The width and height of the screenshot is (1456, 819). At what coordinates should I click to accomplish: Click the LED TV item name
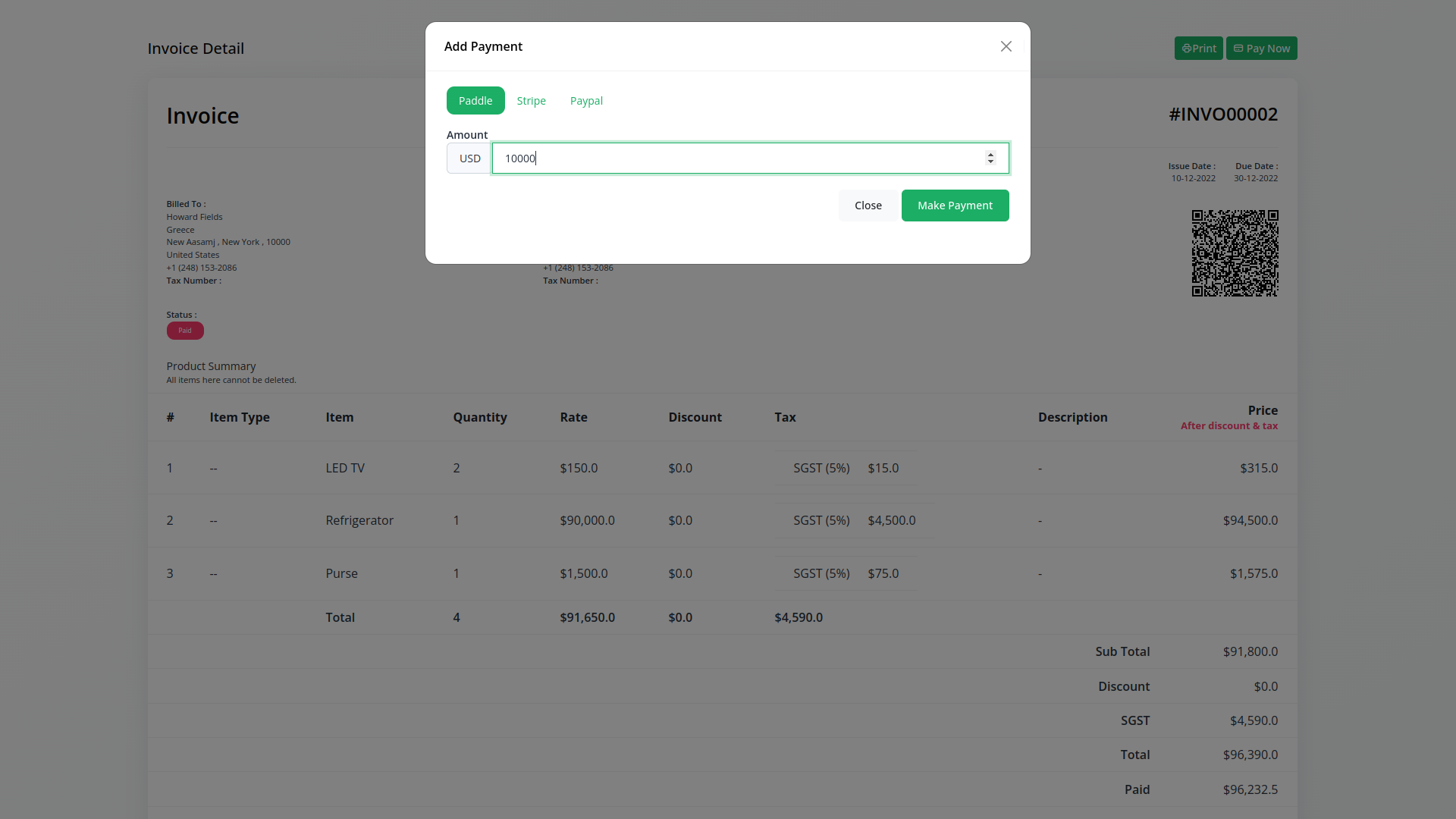345,469
